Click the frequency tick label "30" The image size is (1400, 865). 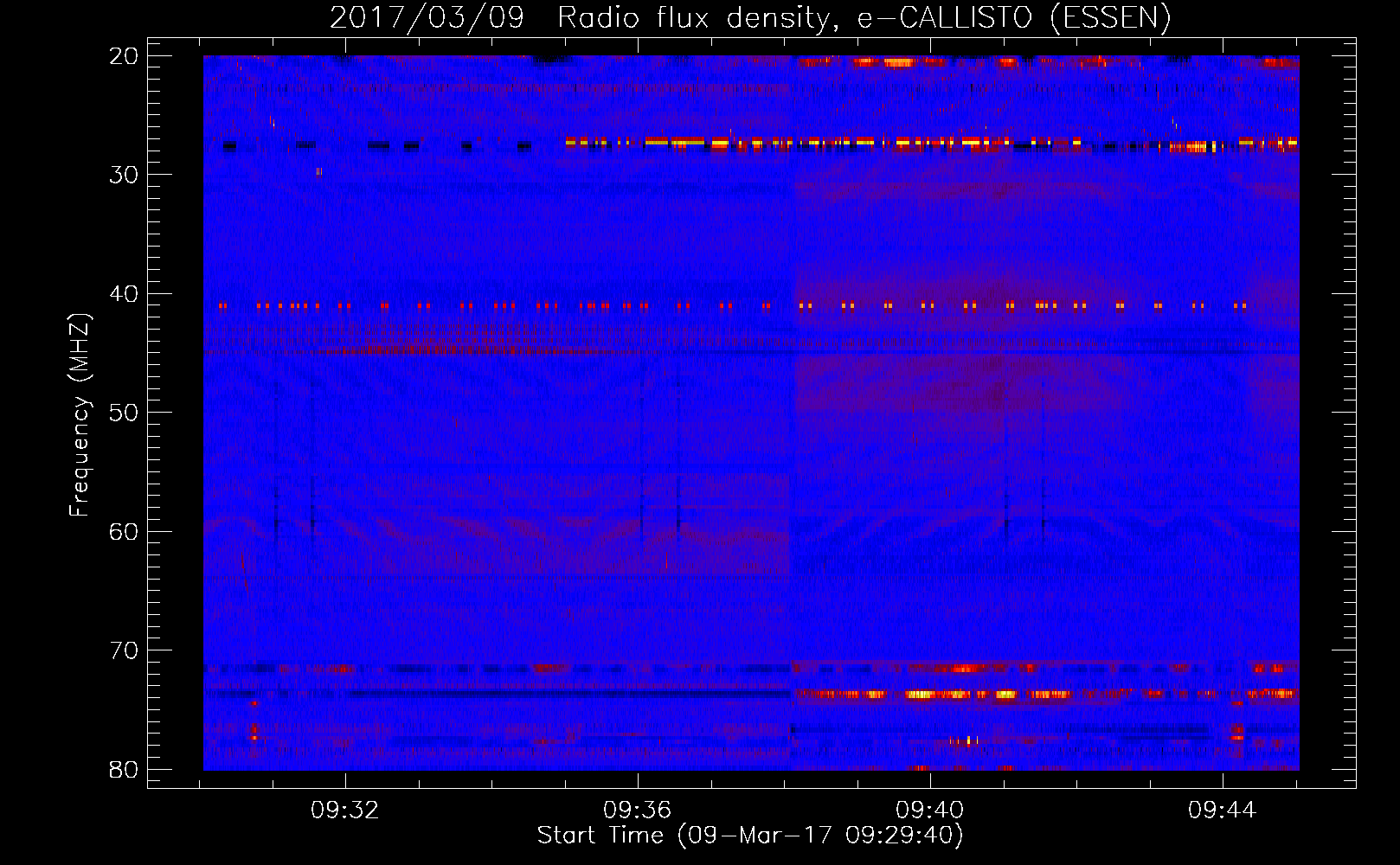tap(124, 175)
